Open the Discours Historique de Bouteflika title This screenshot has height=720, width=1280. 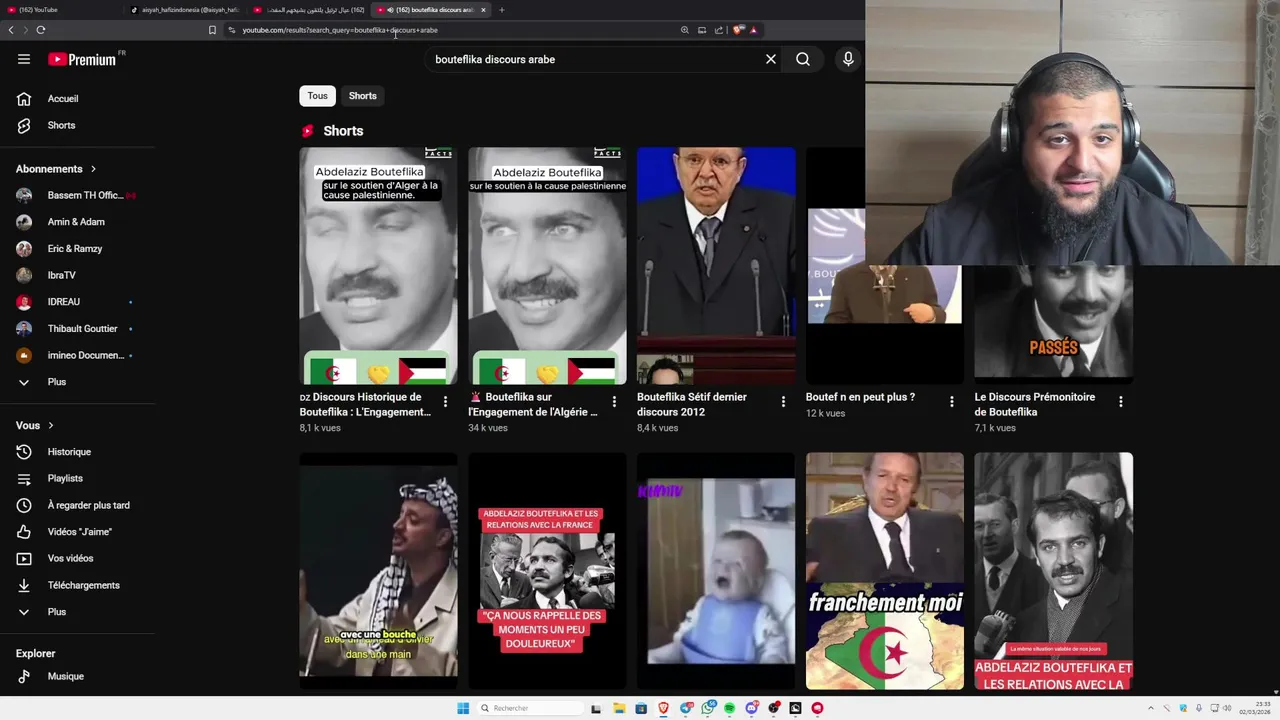pos(367,404)
